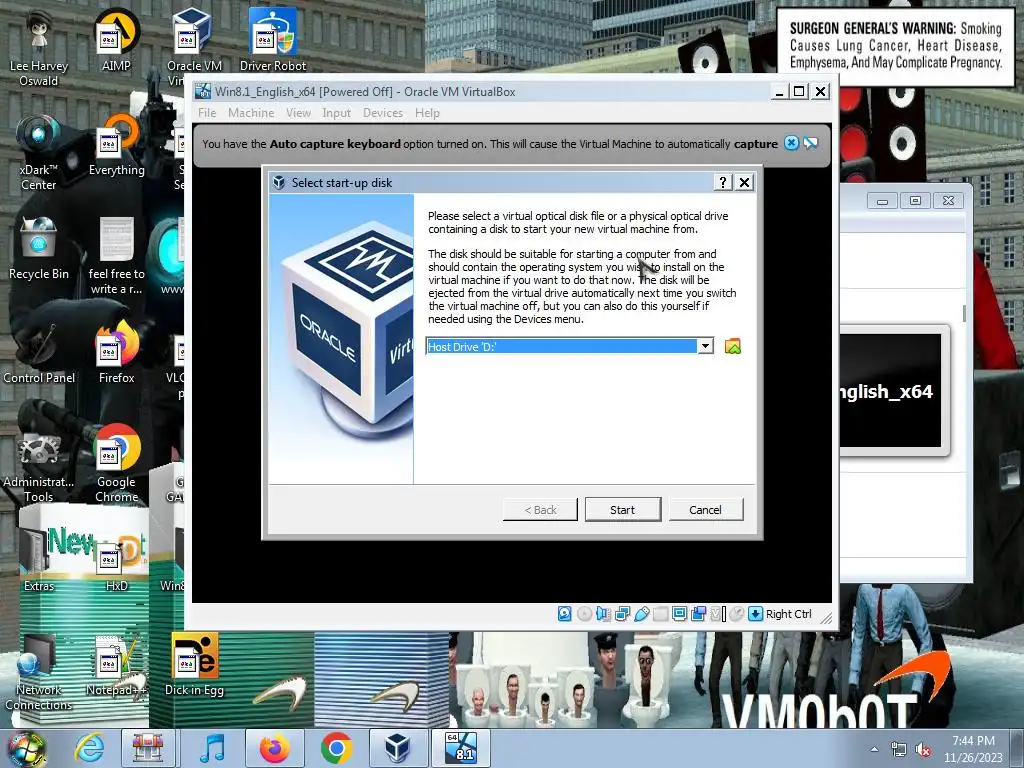Open the Machine menu

251,113
